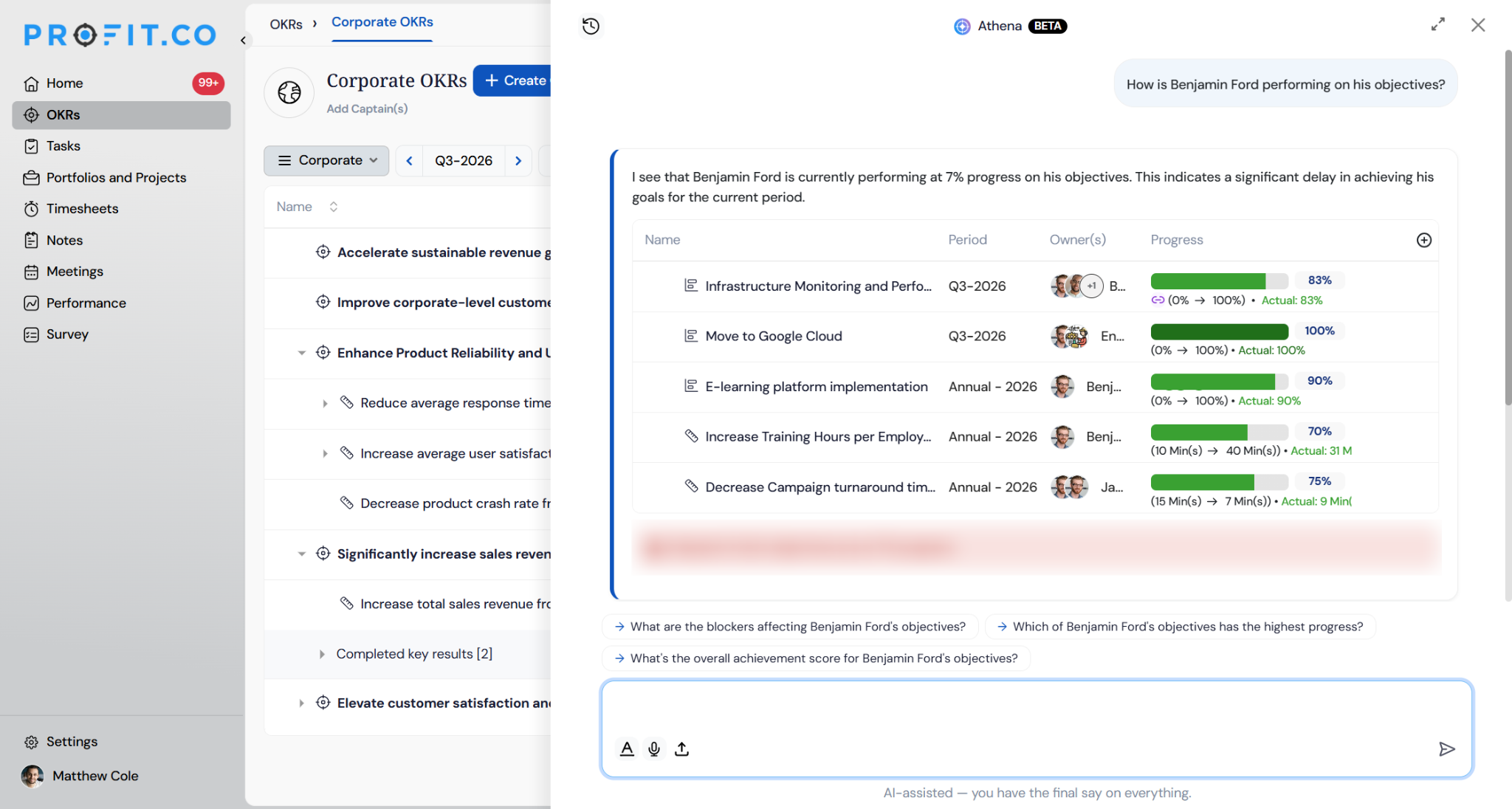Viewport: 1512px width, 809px height.
Task: Select the Corporate OKRs tab
Action: [x=382, y=22]
